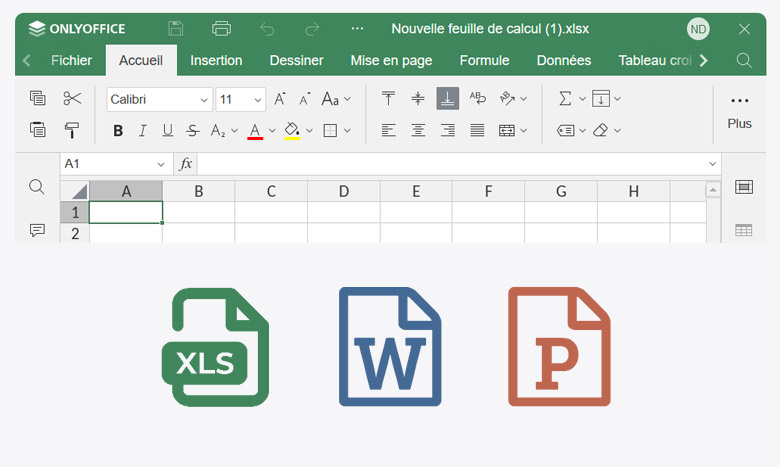Toggle Strikethrough formatting
The height and width of the screenshot is (467, 780).
point(193,131)
